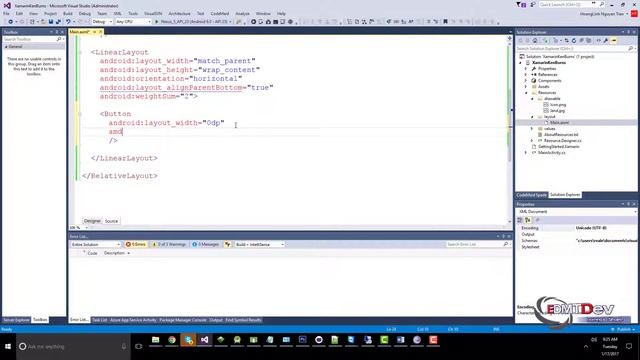Expand the References node in Solution Explorer
The width and height of the screenshot is (640, 360).
[526, 75]
